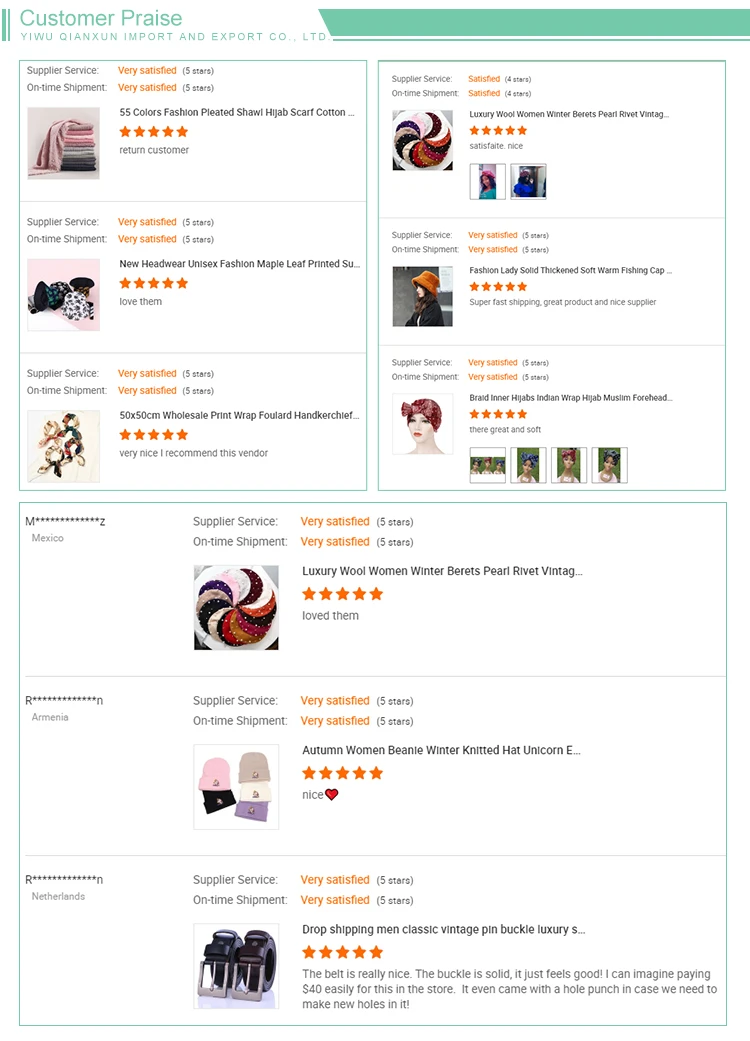Open the red braid hijab mannequin image
750x1041 pixels.
click(x=423, y=424)
